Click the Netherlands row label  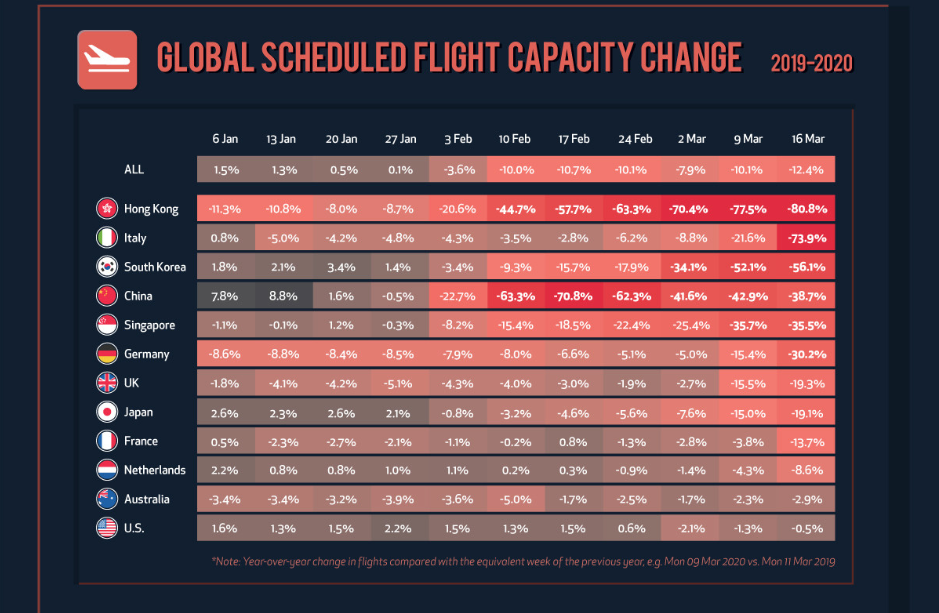[x=154, y=470]
